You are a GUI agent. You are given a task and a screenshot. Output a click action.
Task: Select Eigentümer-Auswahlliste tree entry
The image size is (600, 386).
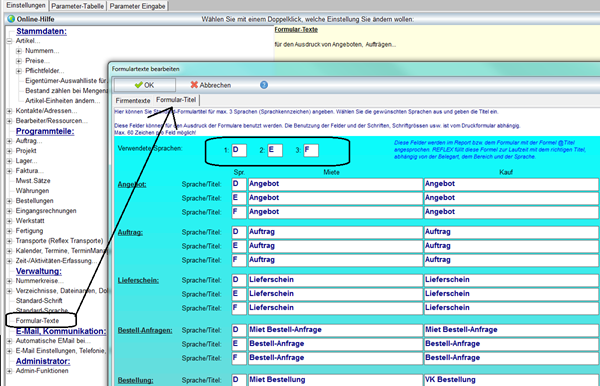point(66,81)
